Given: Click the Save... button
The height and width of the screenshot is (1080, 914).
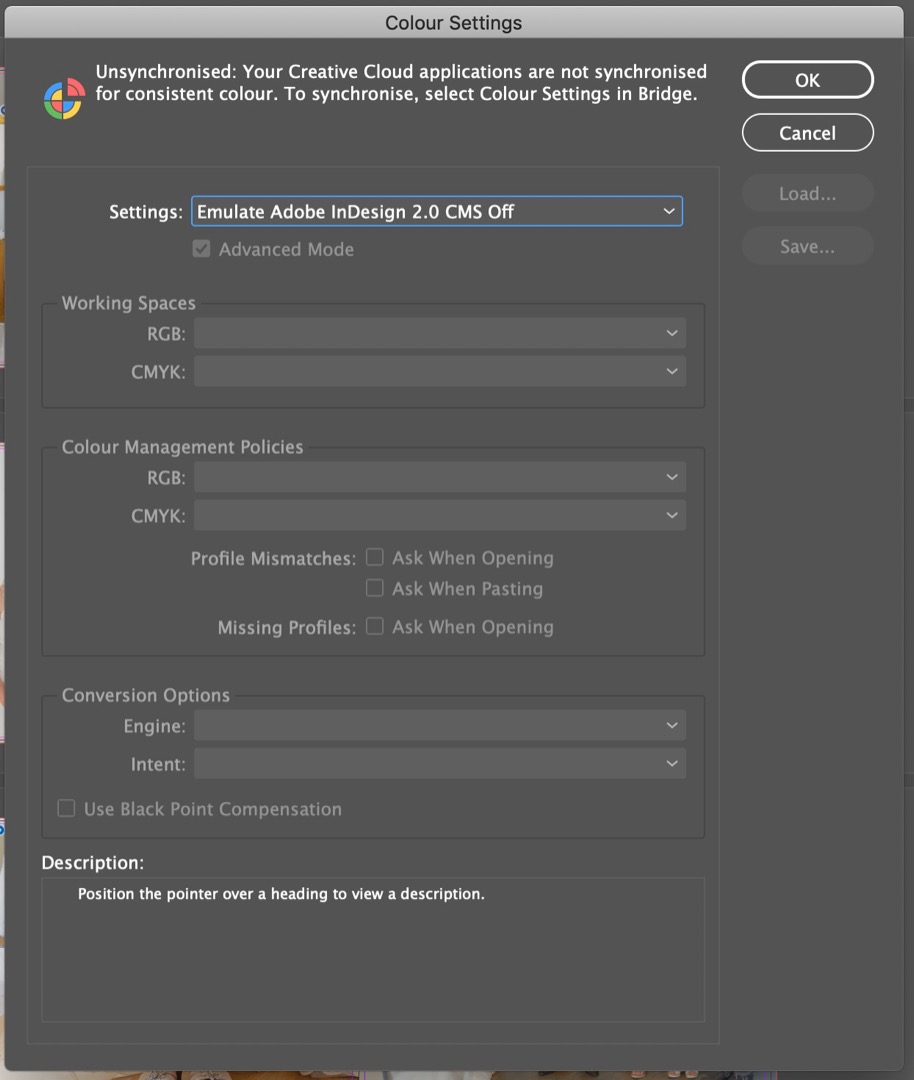Looking at the screenshot, I should (x=807, y=246).
